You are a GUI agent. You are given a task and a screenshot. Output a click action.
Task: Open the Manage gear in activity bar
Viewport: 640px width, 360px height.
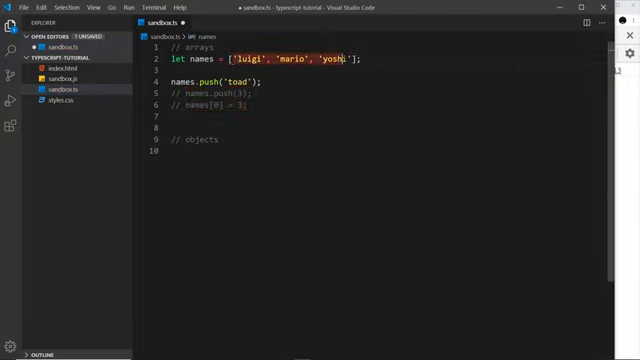coord(10,347)
